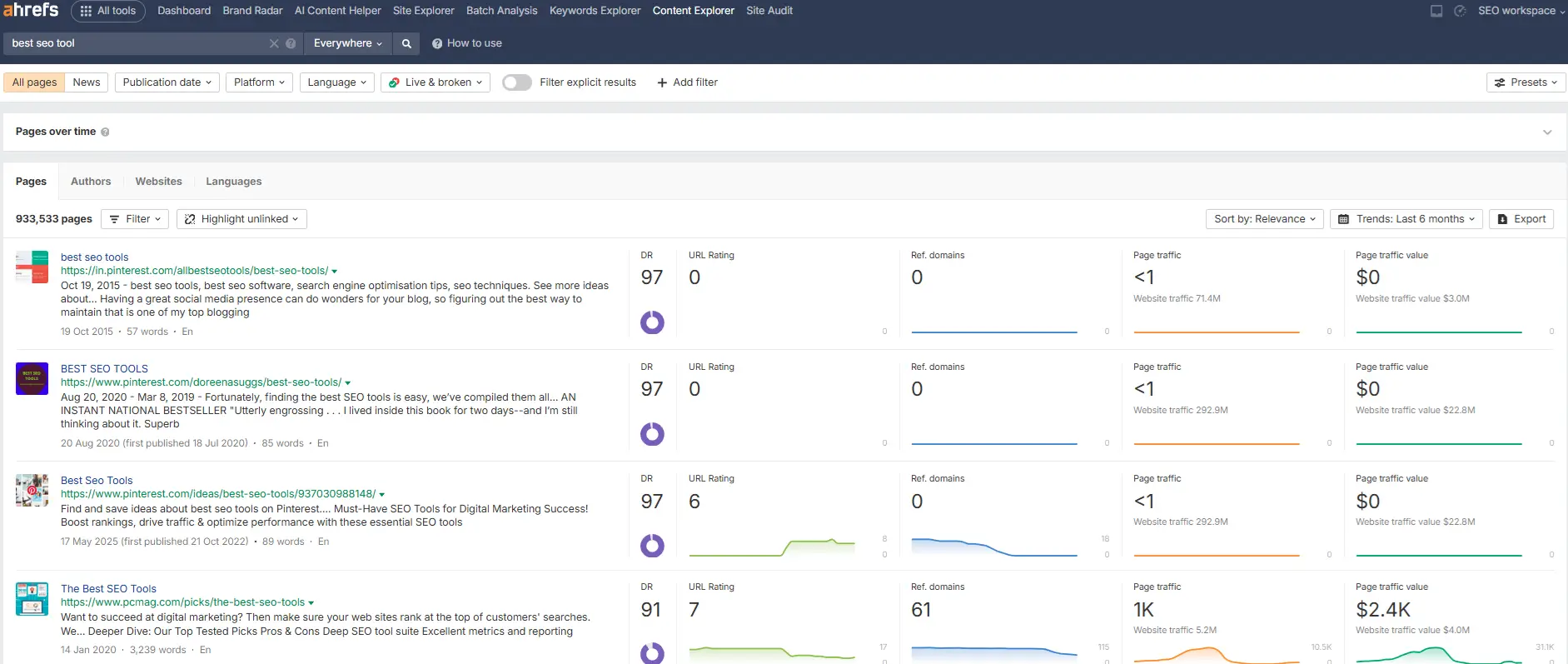
Task: Click the Add filter button
Action: coord(687,82)
